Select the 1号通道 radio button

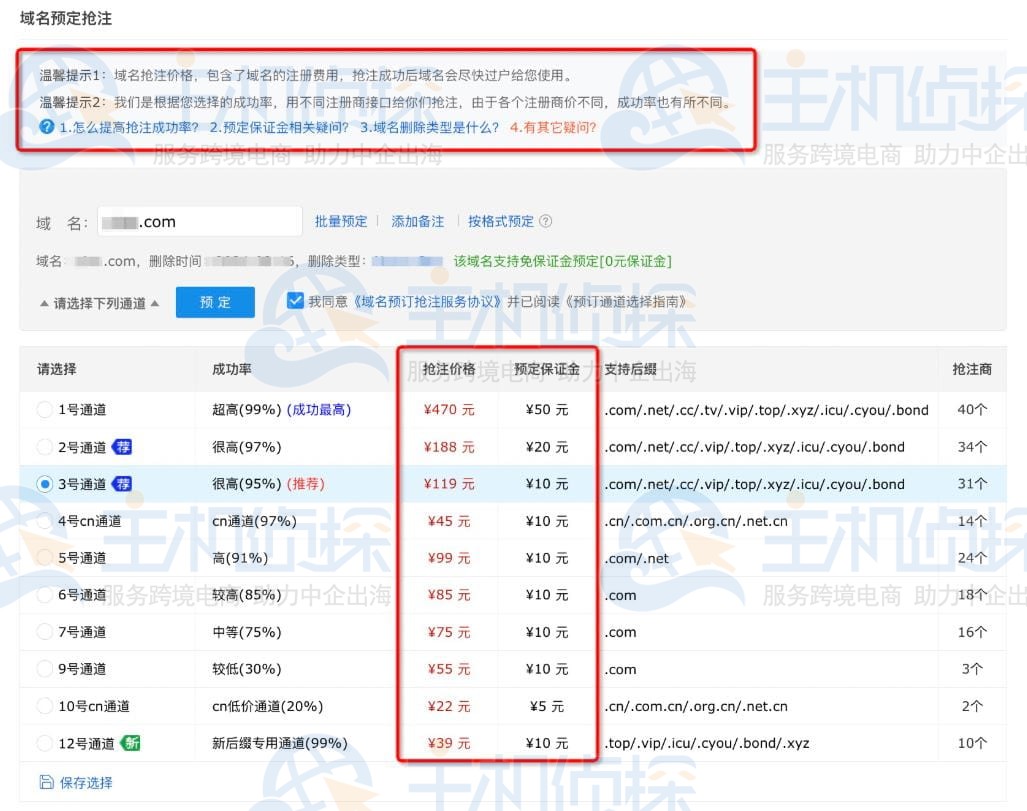point(42,410)
